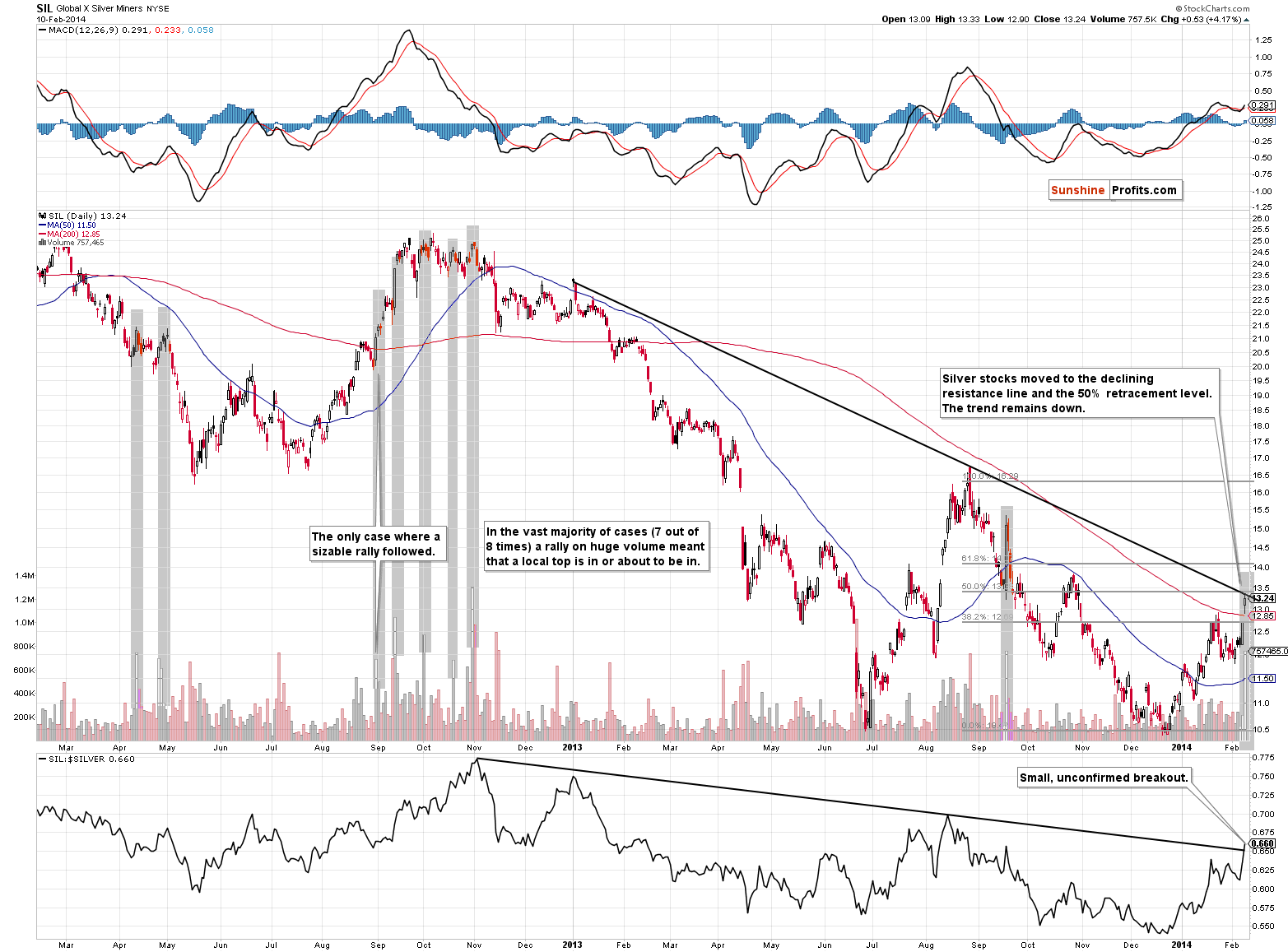The width and height of the screenshot is (1288, 952).
Task: Click the SIL ticker symbol in the header
Action: pyautogui.click(x=44, y=7)
